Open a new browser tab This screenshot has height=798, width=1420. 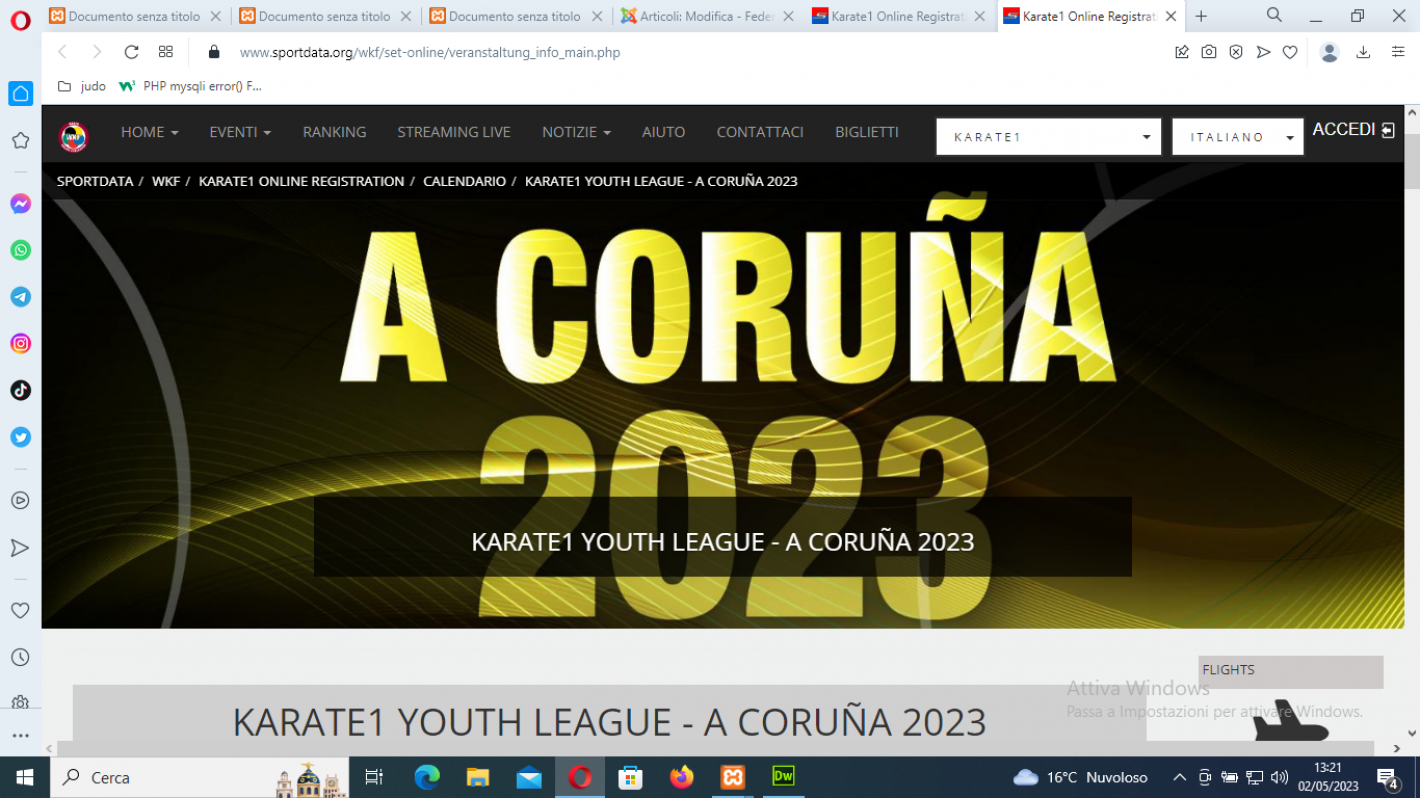coord(1201,16)
